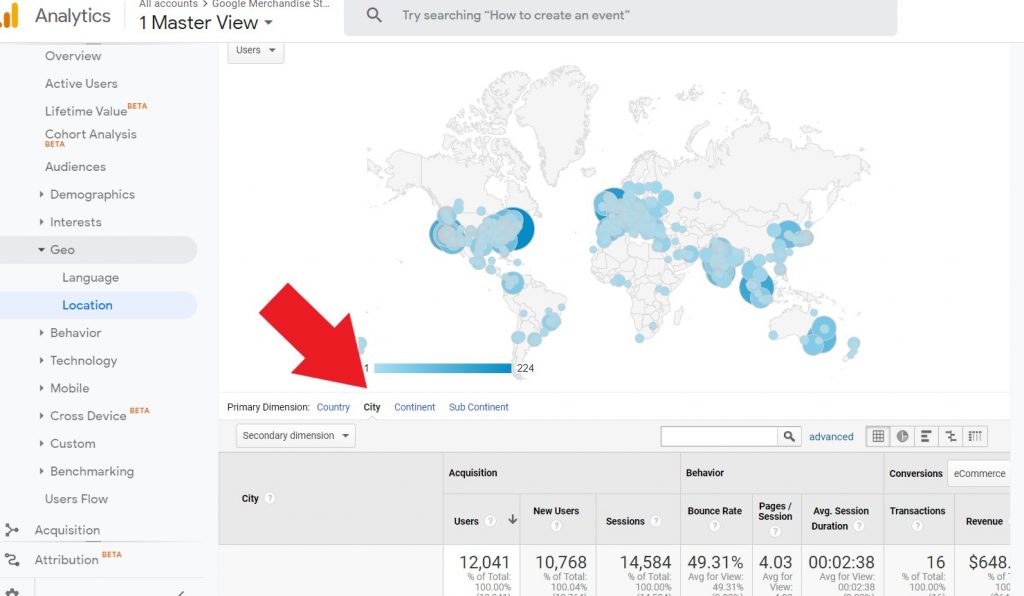The width and height of the screenshot is (1024, 596).
Task: Expand the Benchmarking section
Action: click(x=92, y=471)
